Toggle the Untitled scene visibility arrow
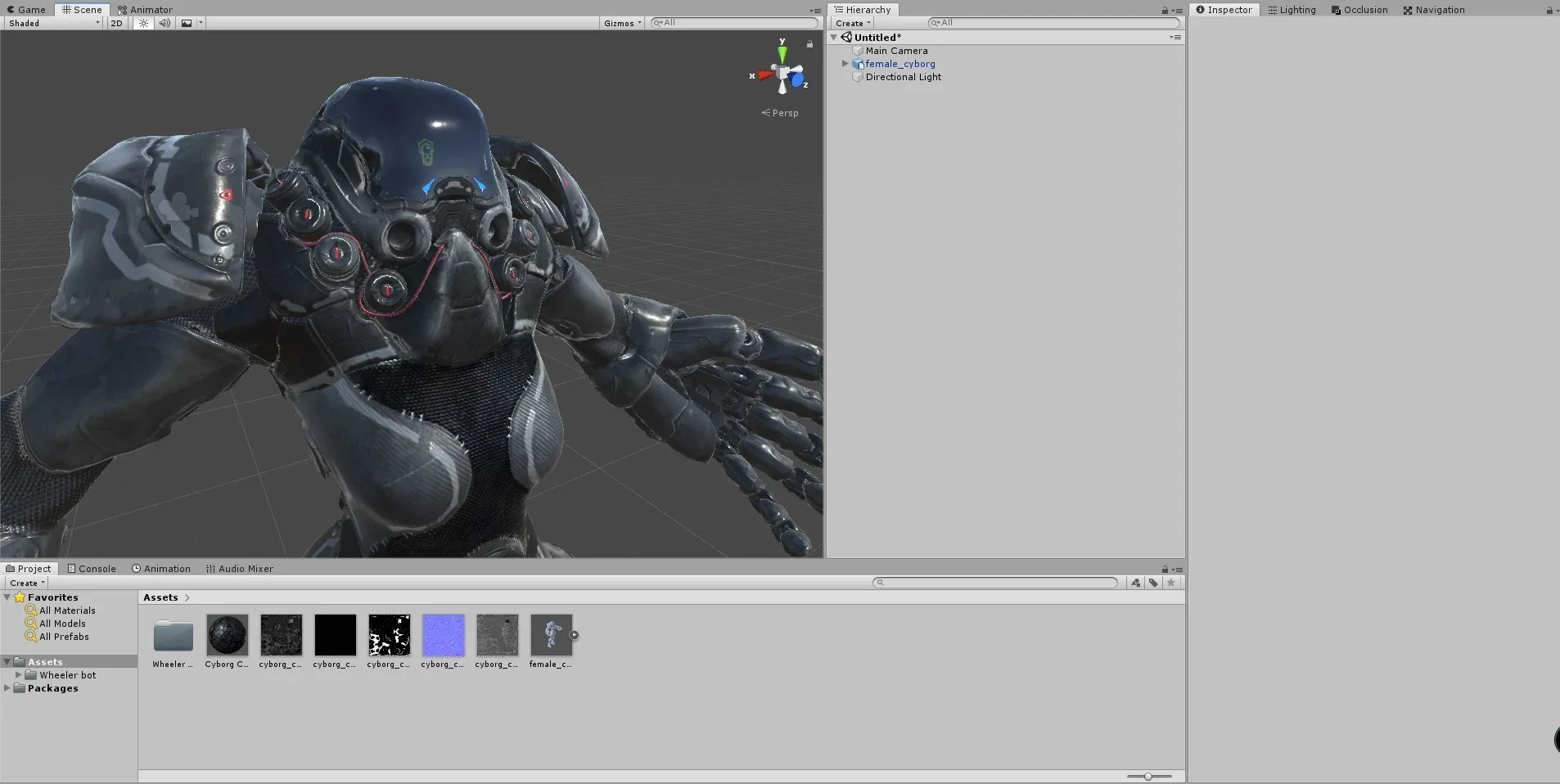The width and height of the screenshot is (1560, 784). (x=833, y=37)
